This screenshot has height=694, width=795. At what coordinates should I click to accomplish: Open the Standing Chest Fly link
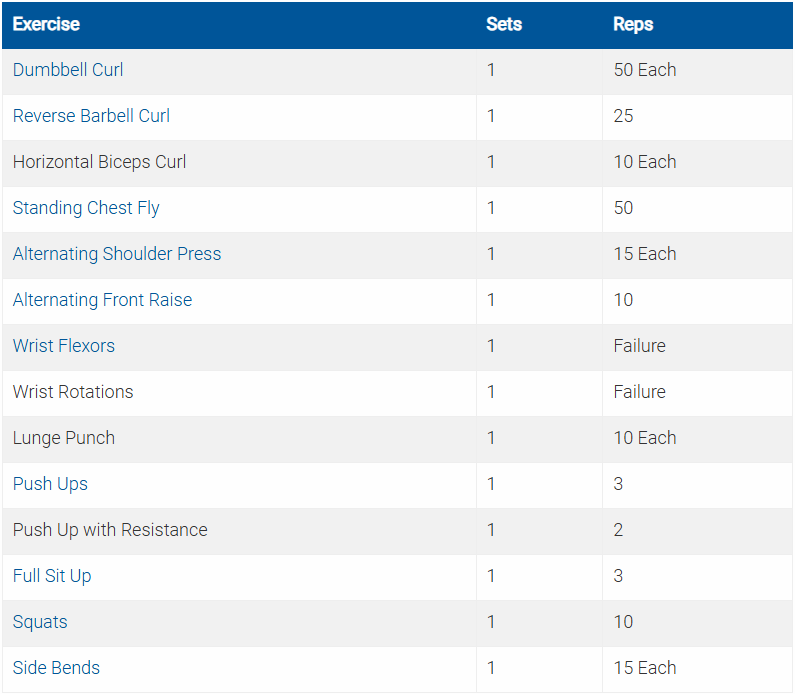(x=86, y=208)
